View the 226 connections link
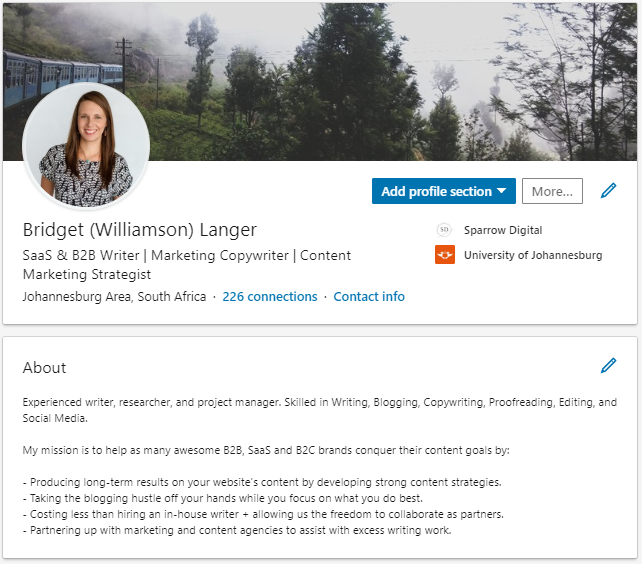 click(x=270, y=297)
